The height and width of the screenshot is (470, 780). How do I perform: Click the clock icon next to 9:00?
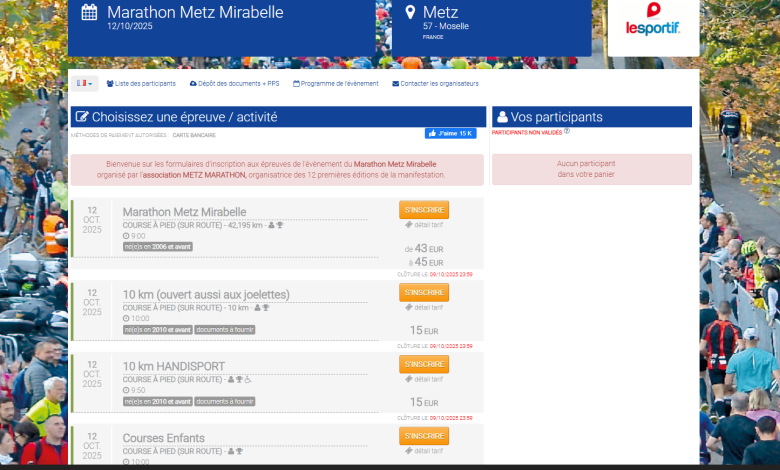tap(126, 236)
